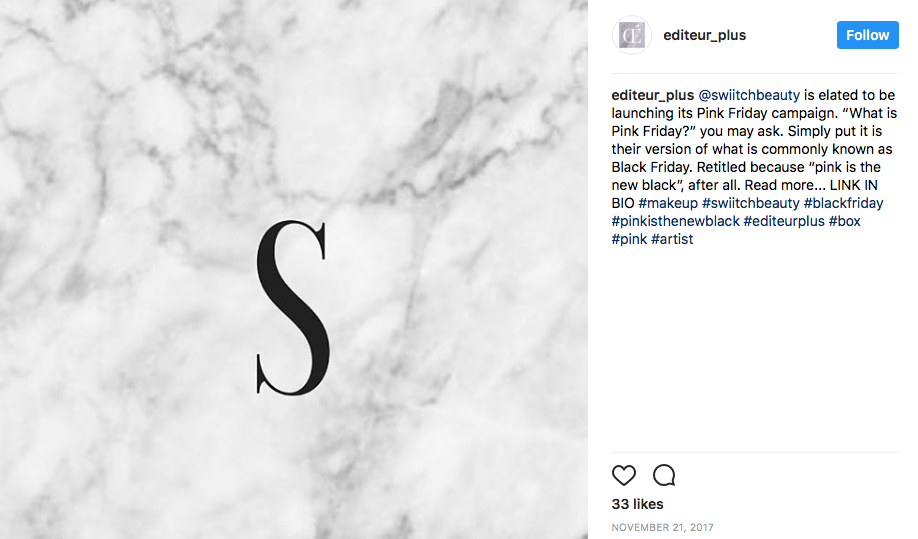Viewport: 918px width, 539px height.
Task: Click the large S logo letter
Action: [x=293, y=308]
